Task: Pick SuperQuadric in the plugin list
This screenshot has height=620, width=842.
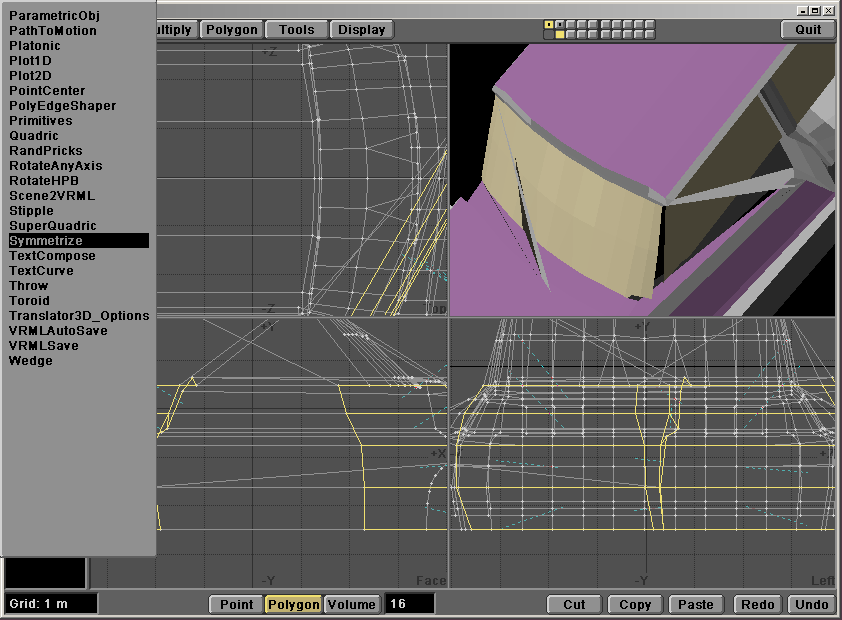Action: (53, 226)
